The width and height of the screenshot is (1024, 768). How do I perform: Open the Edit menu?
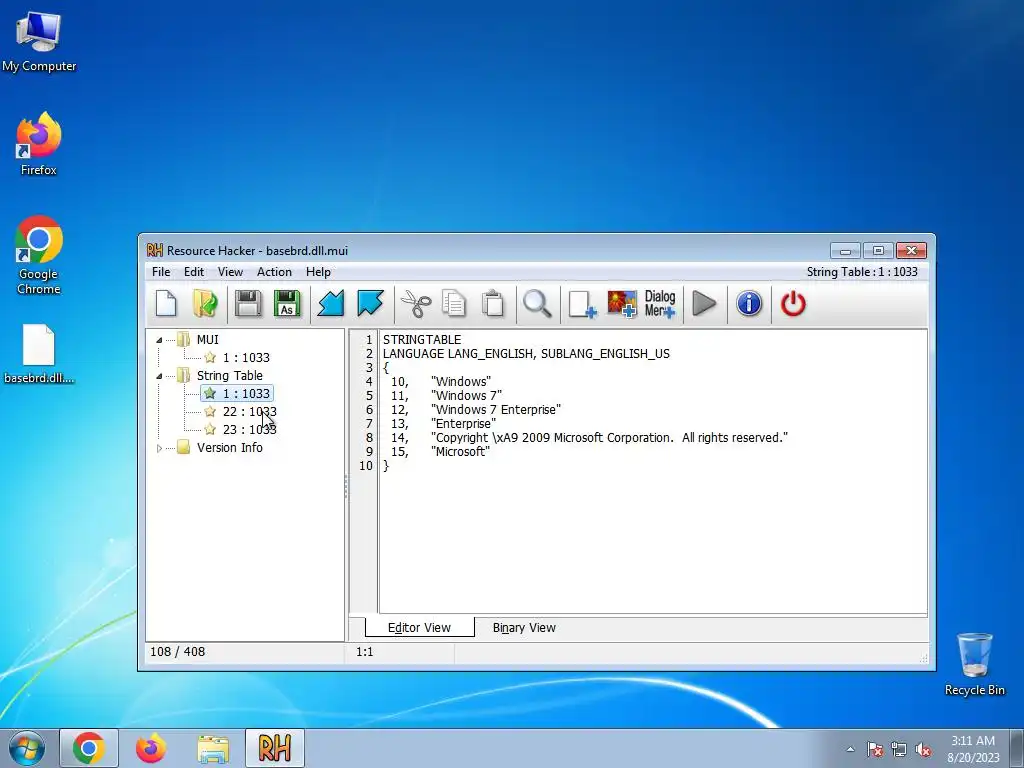(x=193, y=272)
